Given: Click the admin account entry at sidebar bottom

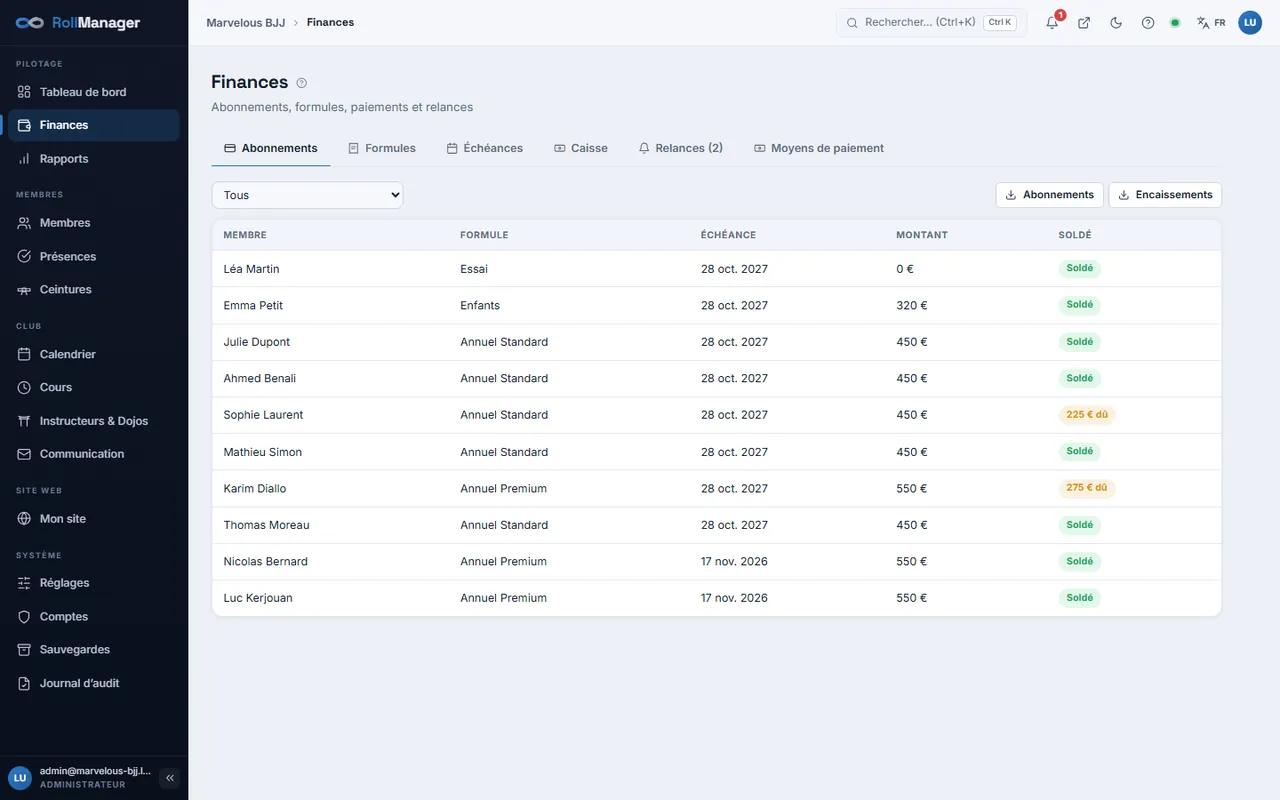Looking at the screenshot, I should (80, 778).
